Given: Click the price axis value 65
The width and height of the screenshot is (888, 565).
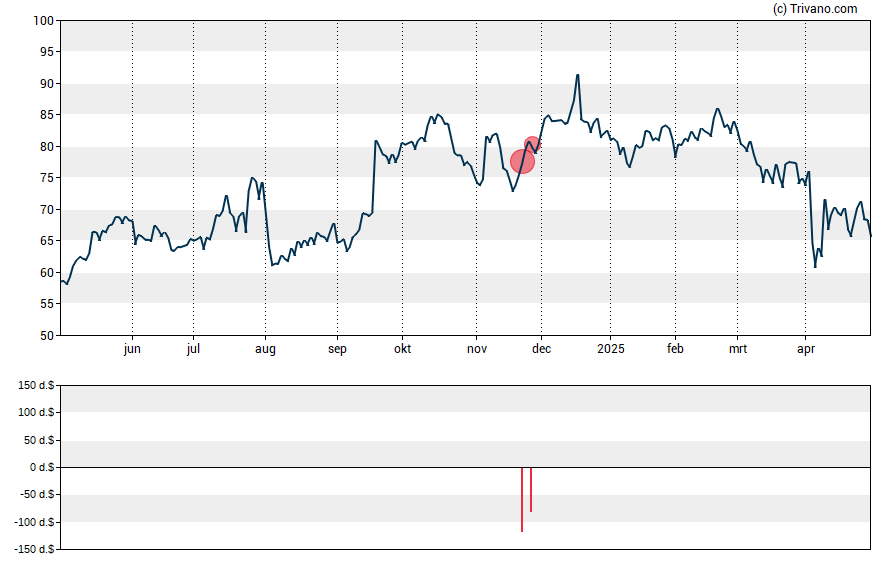Looking at the screenshot, I should 47,241.
